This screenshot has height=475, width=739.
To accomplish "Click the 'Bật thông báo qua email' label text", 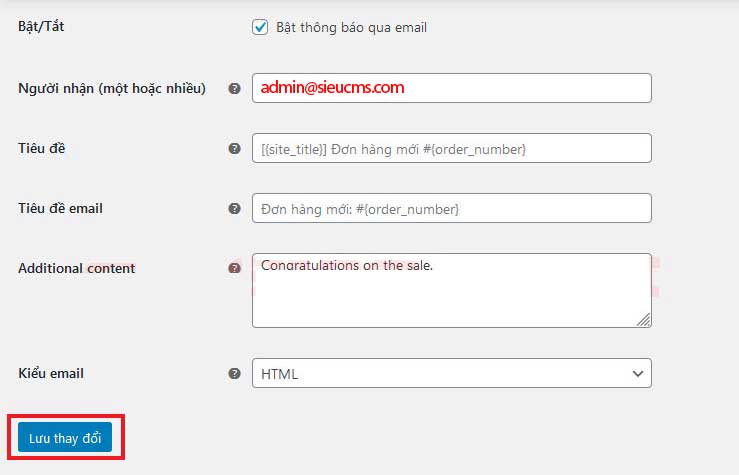I will click(x=351, y=28).
